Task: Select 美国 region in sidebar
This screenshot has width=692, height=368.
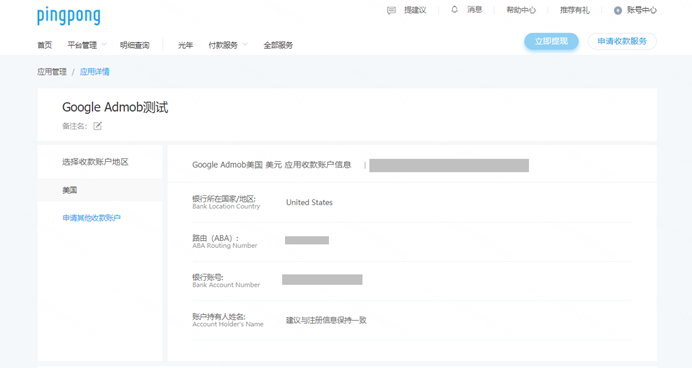Action: (100, 190)
